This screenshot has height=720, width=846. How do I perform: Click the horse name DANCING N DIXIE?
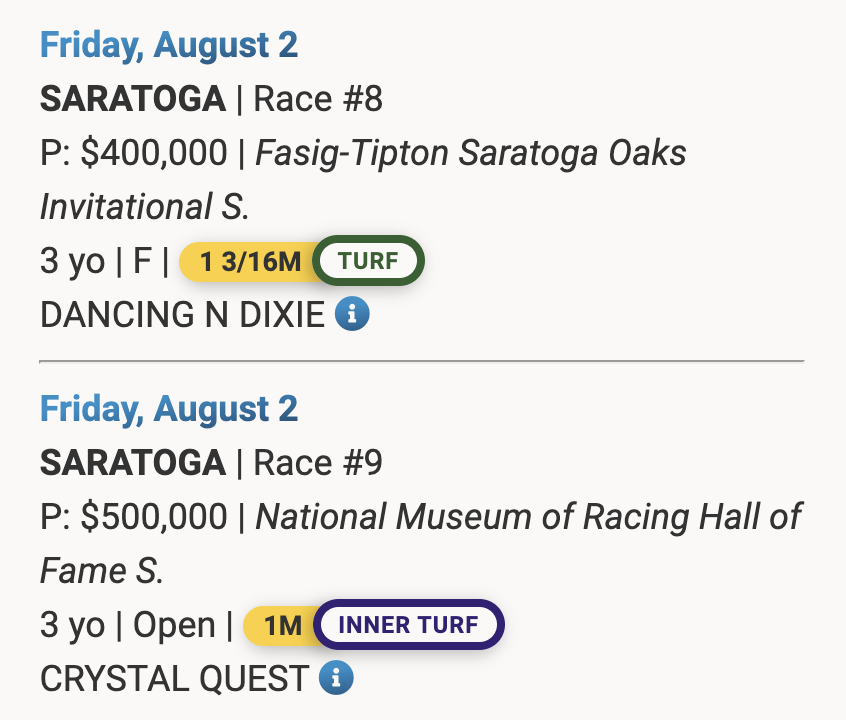point(182,316)
